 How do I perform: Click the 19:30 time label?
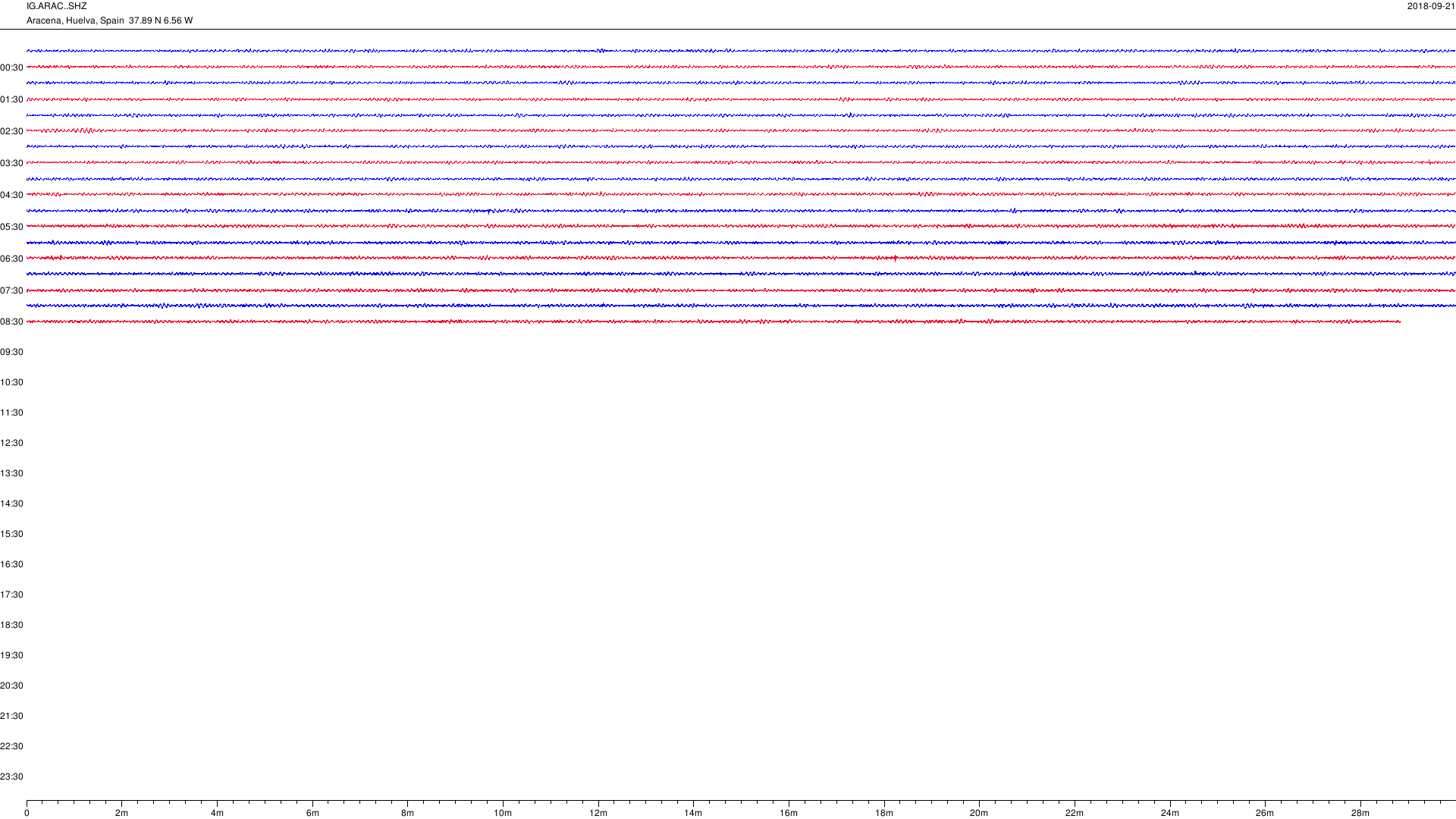pos(11,655)
